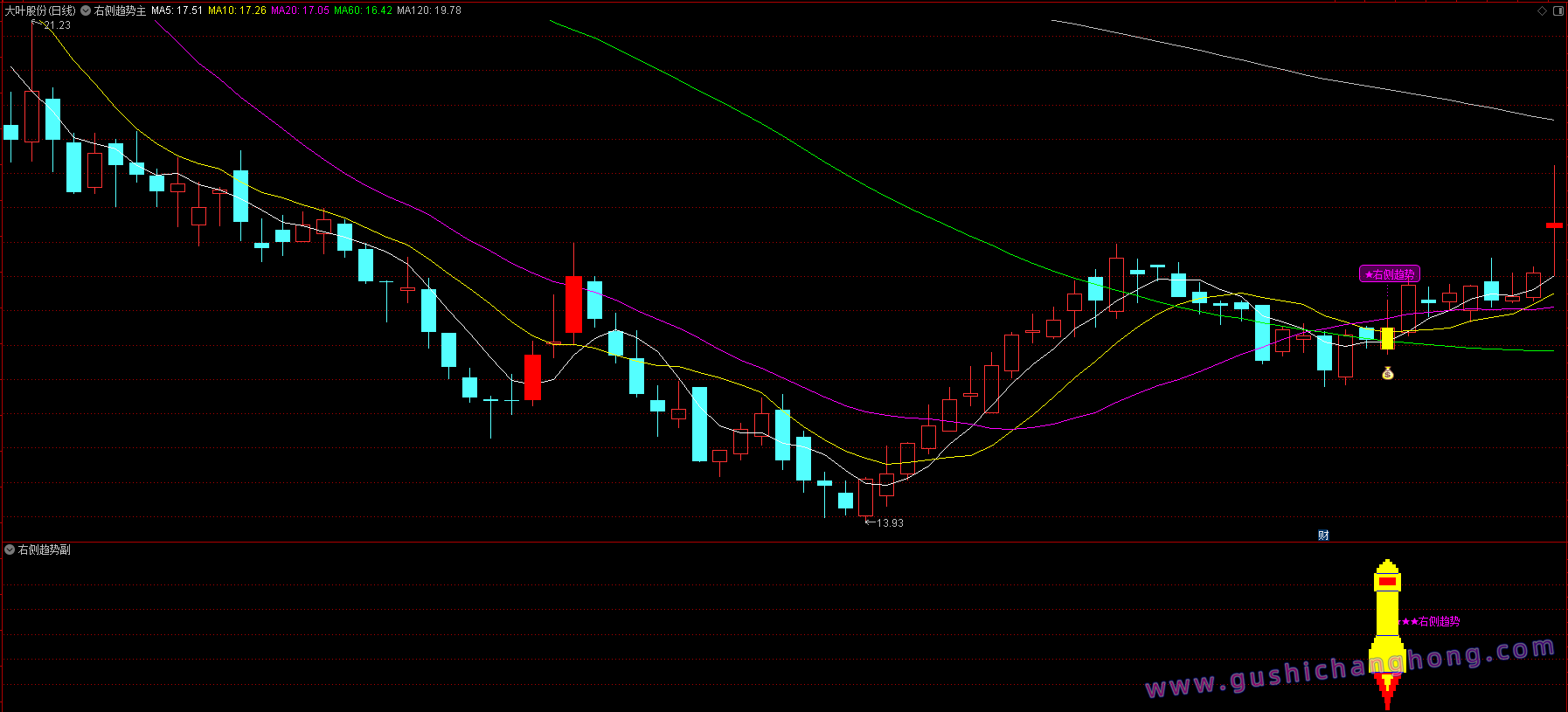
Task: Click the money bag icon under the yellow candle
Action: point(1387,373)
